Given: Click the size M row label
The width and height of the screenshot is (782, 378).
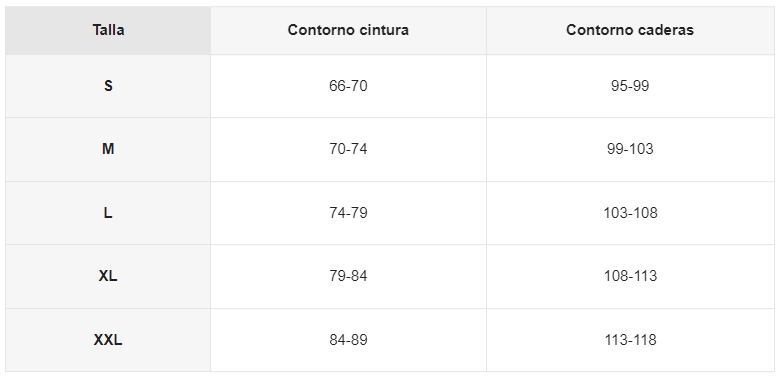Looking at the screenshot, I should 108,150.
